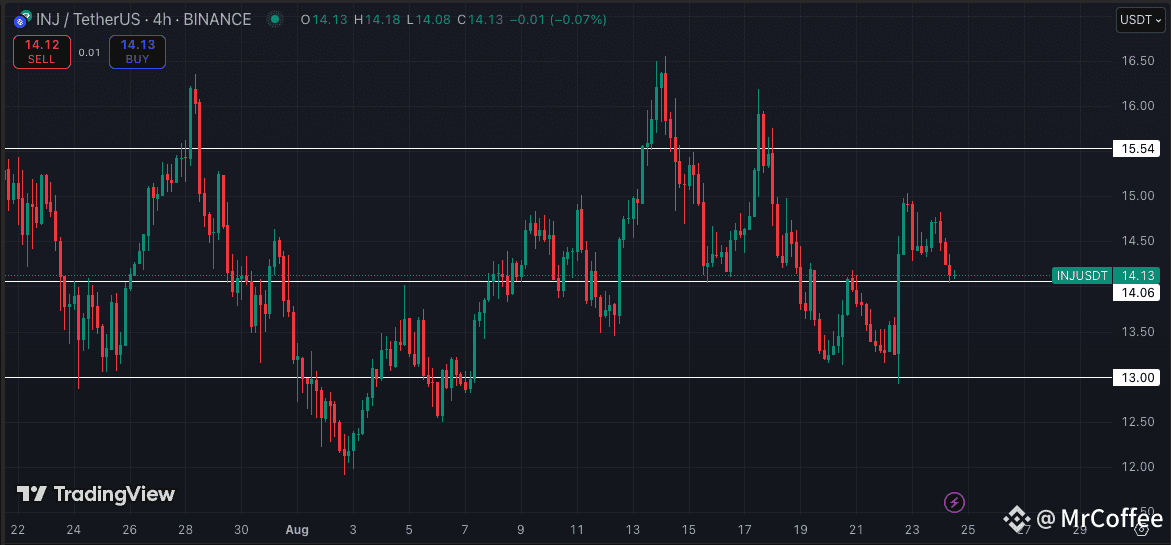Click the 15.00 price scale value
This screenshot has width=1171, height=545.
tap(1136, 196)
